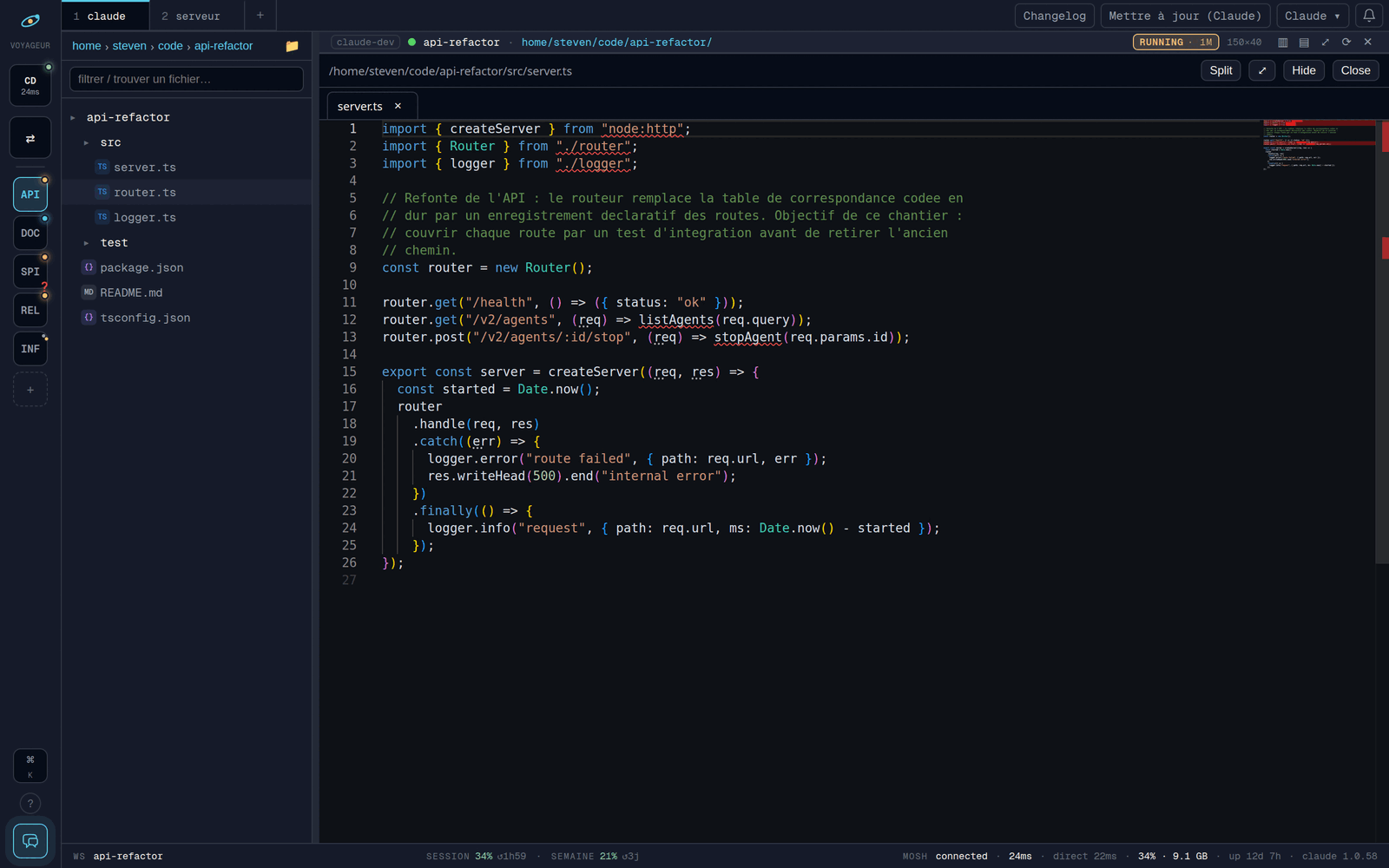This screenshot has width=1389, height=868.
Task: Split pane horizontally with rows icon
Action: click(1304, 42)
